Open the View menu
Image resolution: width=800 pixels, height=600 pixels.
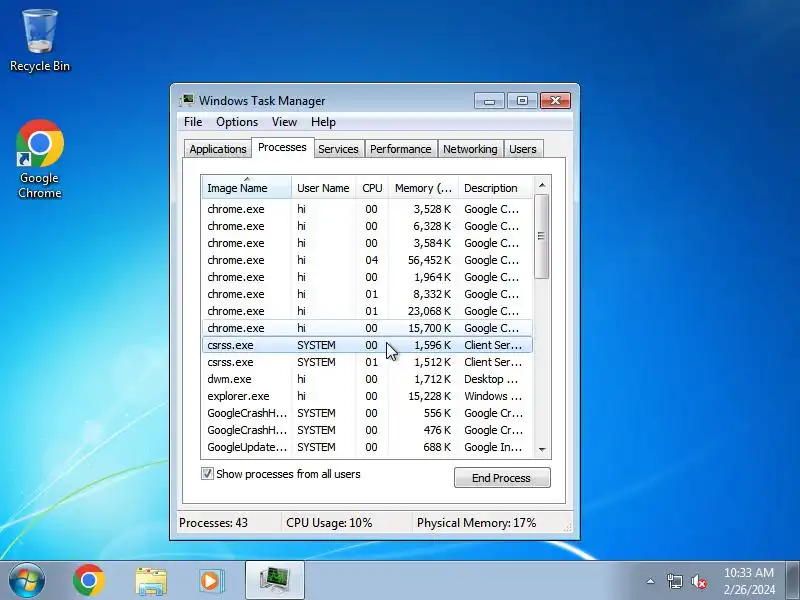coord(284,122)
